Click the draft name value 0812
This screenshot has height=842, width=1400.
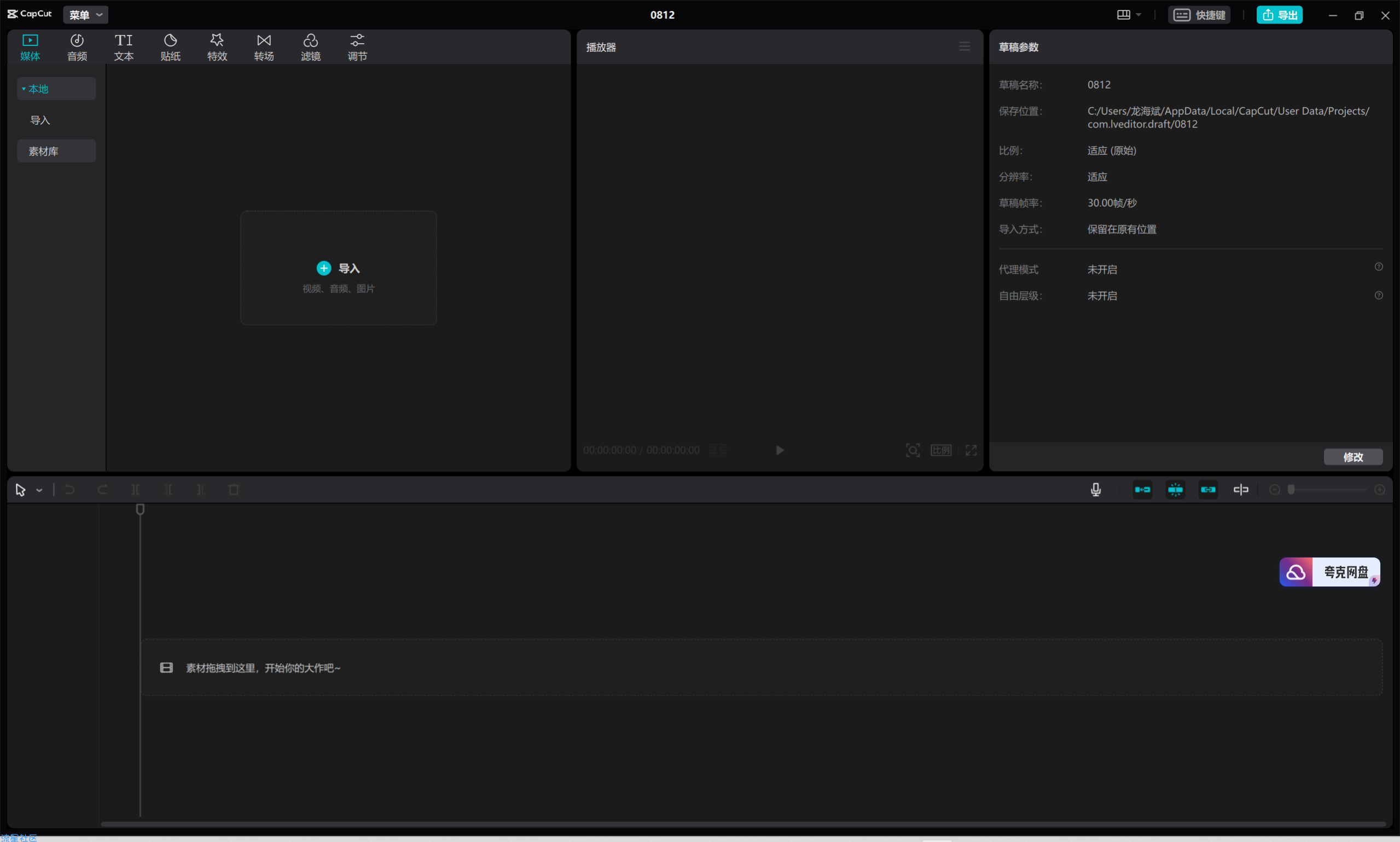tap(1099, 85)
